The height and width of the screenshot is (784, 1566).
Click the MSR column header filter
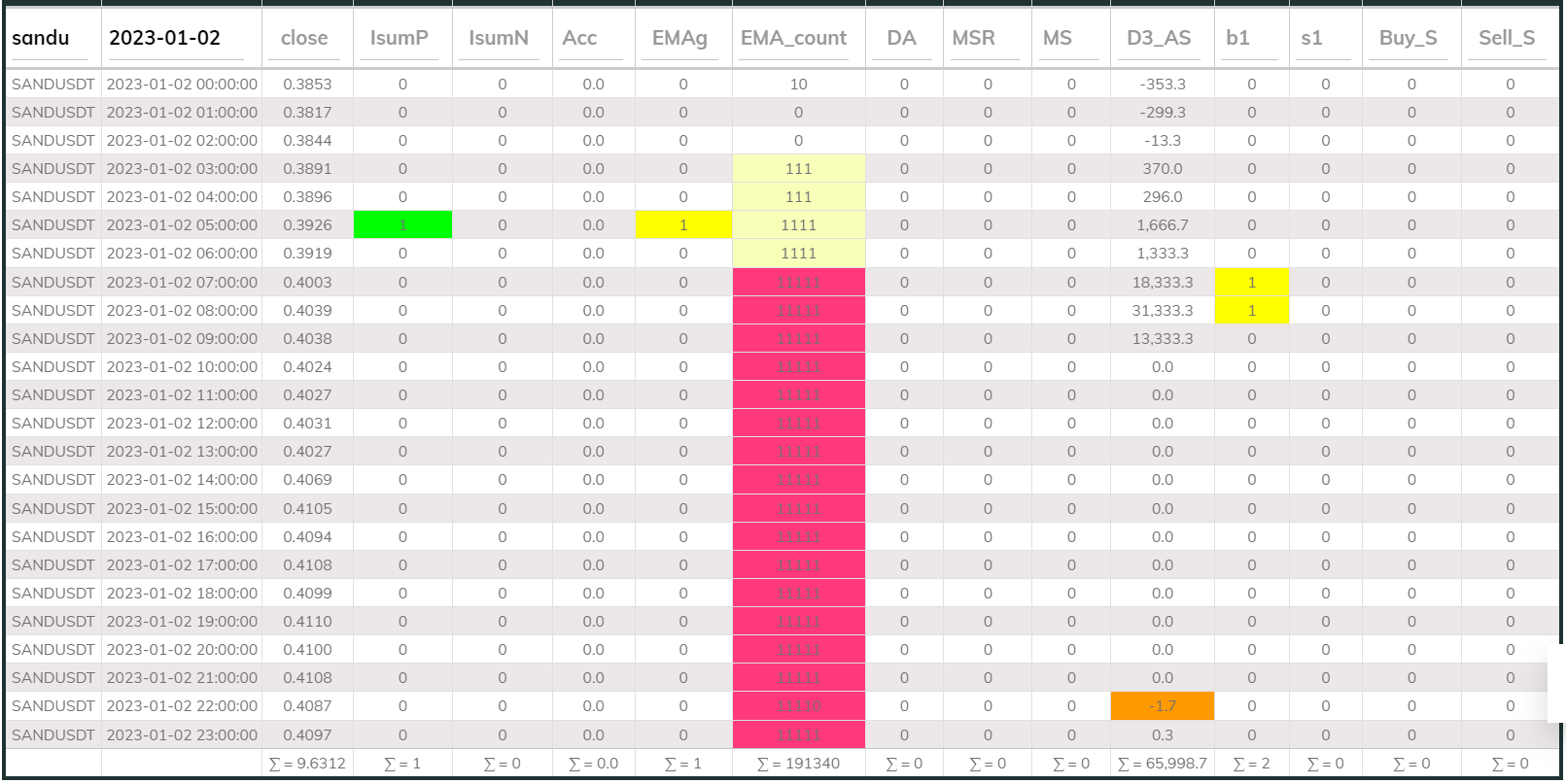[x=974, y=39]
